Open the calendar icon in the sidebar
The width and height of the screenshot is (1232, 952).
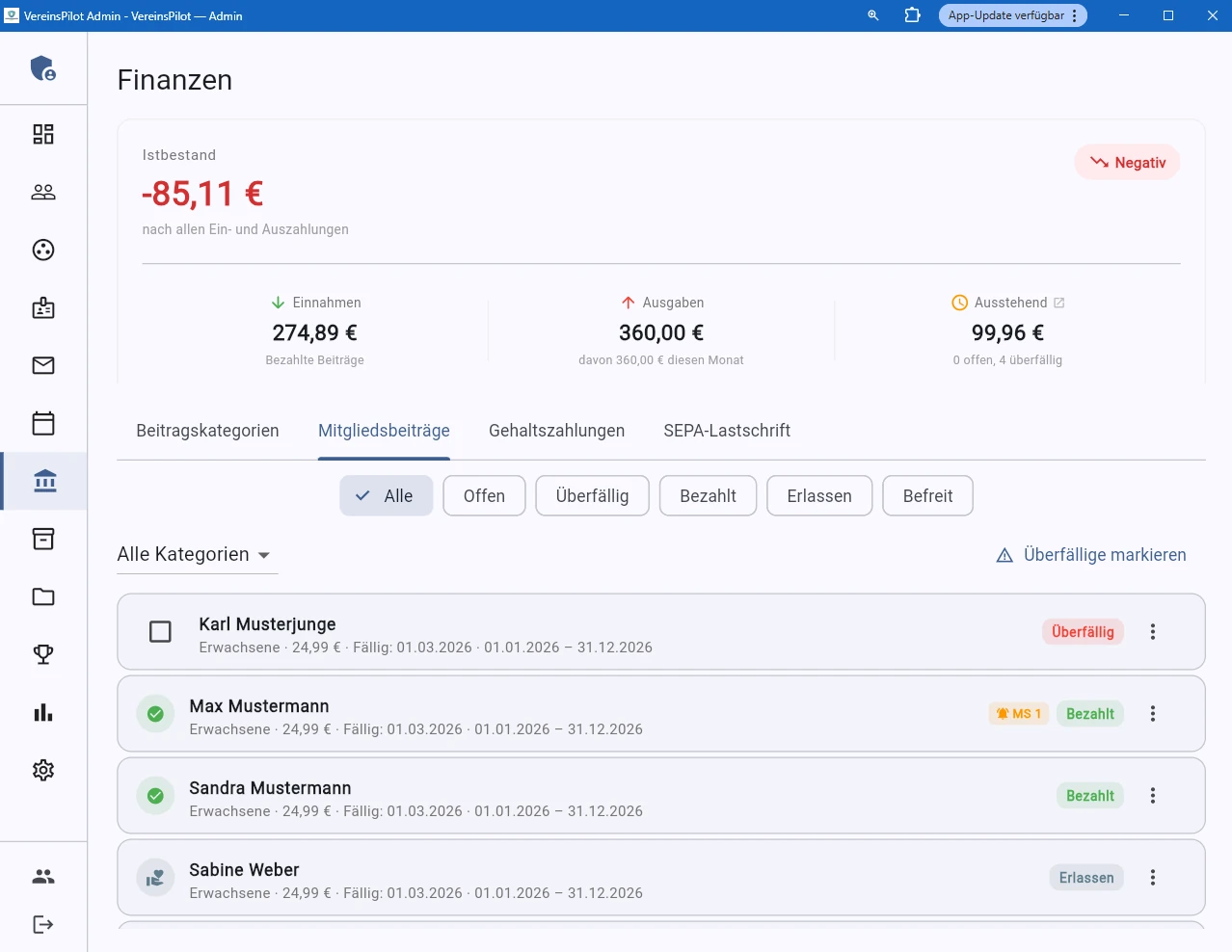pyautogui.click(x=42, y=423)
